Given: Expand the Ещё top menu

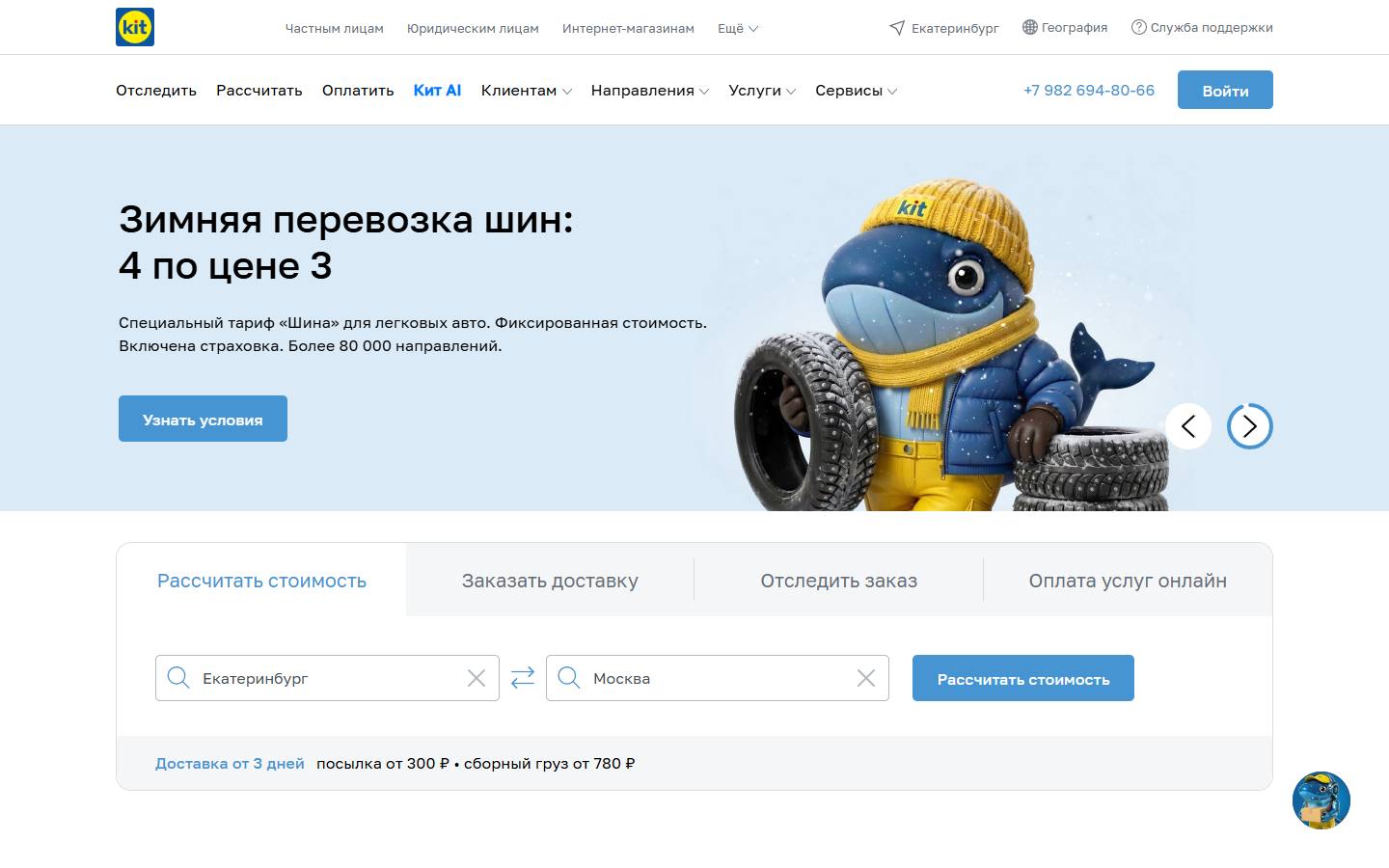Looking at the screenshot, I should [x=738, y=29].
